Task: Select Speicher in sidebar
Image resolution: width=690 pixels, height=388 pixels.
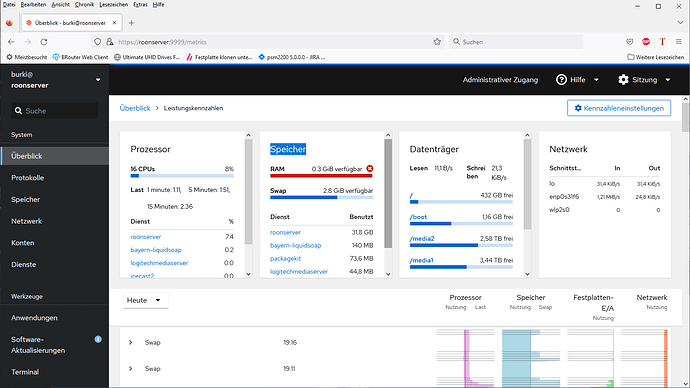Action: point(55,199)
